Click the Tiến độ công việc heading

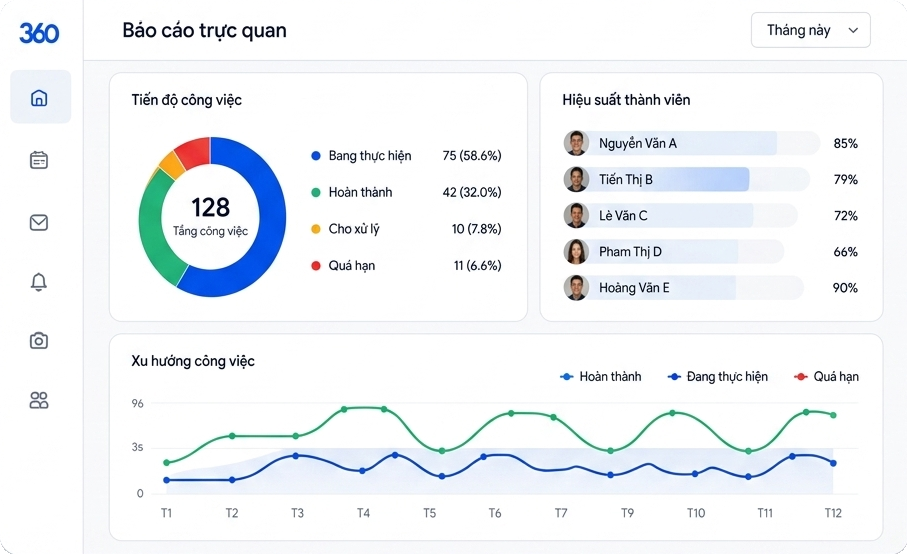(x=186, y=100)
